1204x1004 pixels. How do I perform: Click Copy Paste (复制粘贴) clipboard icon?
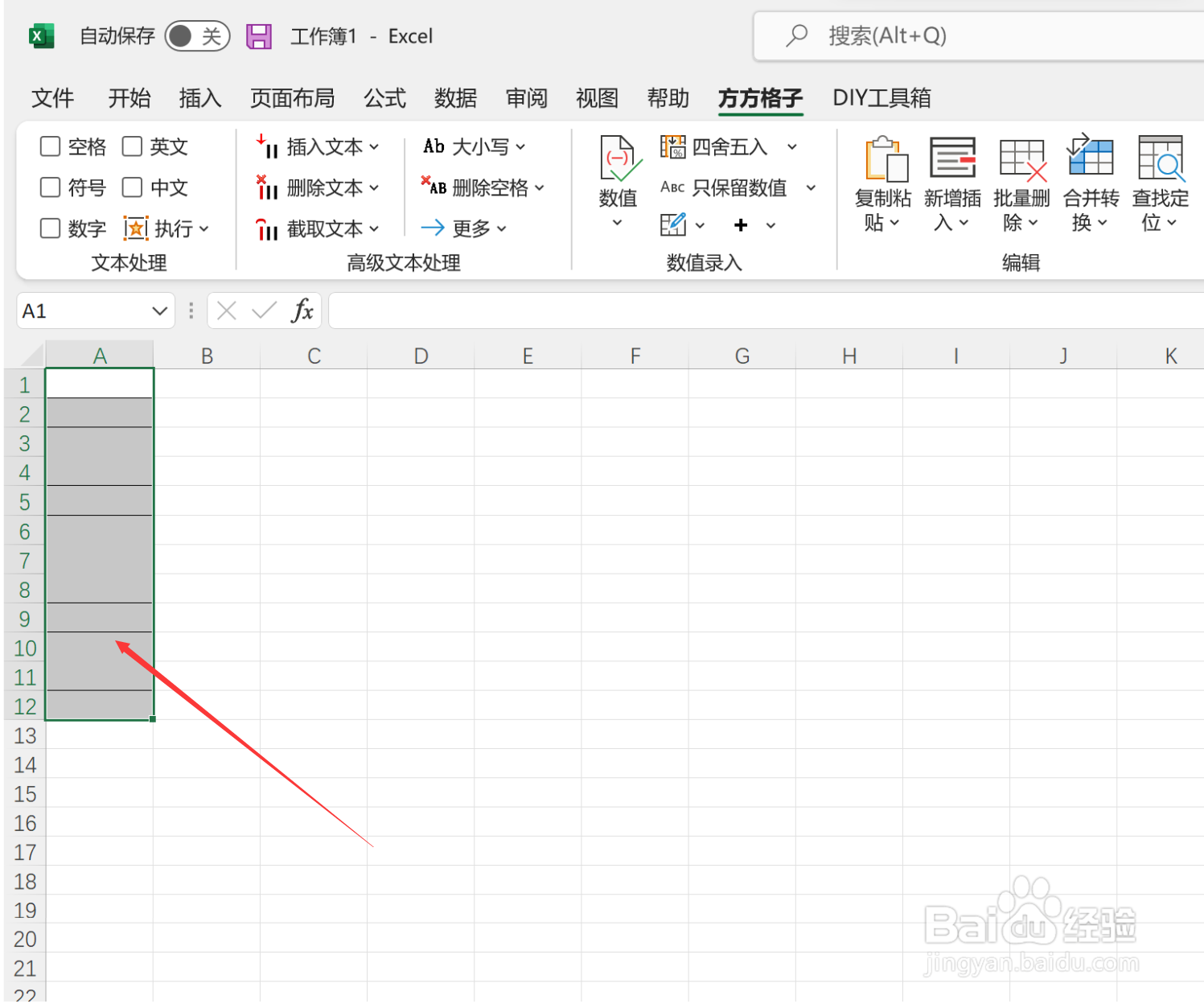coord(886,158)
